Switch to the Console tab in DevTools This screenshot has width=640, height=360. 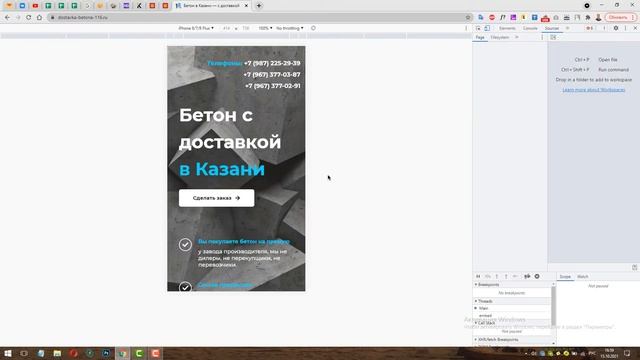(530, 28)
